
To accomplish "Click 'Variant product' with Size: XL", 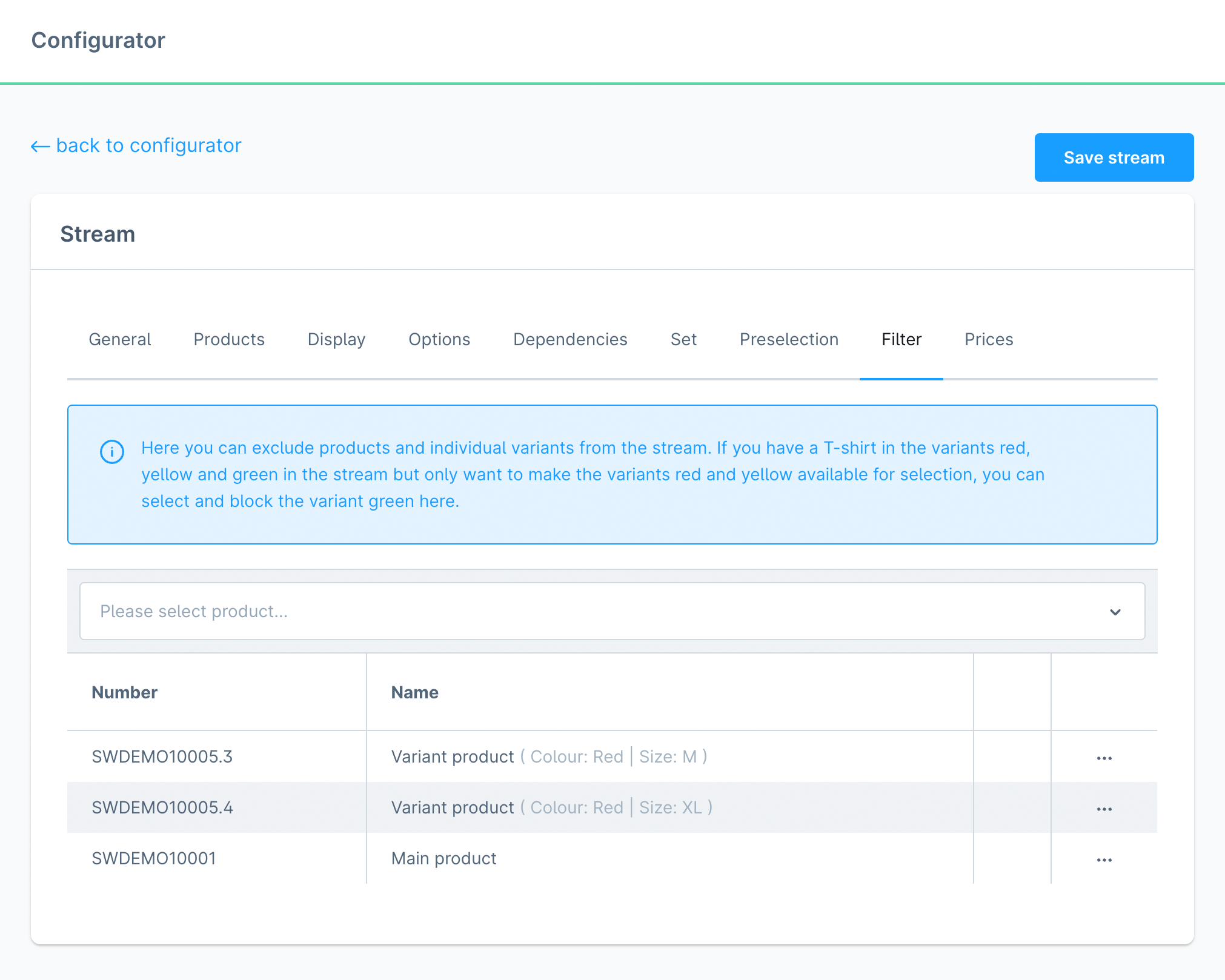I will (x=453, y=807).
